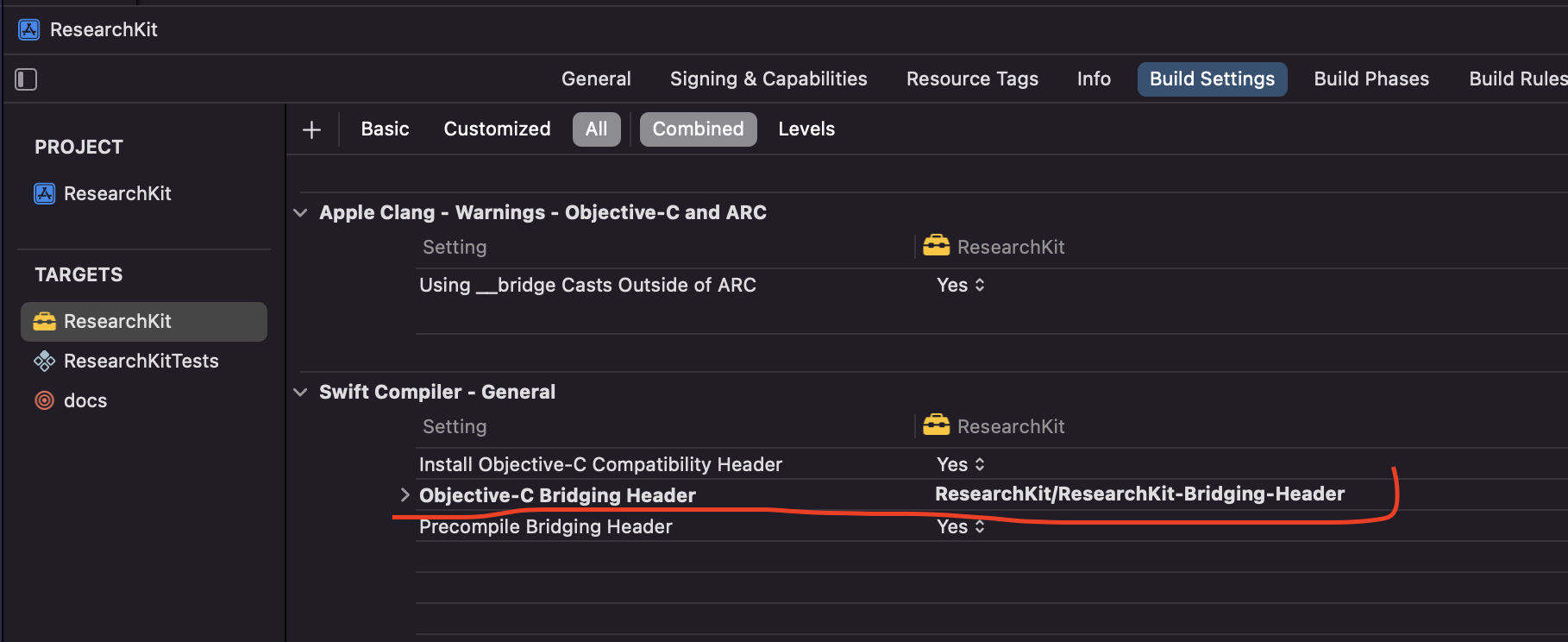The image size is (1568, 642).
Task: Select the ResearchKit framework target toolbox icon
Action: 45,321
